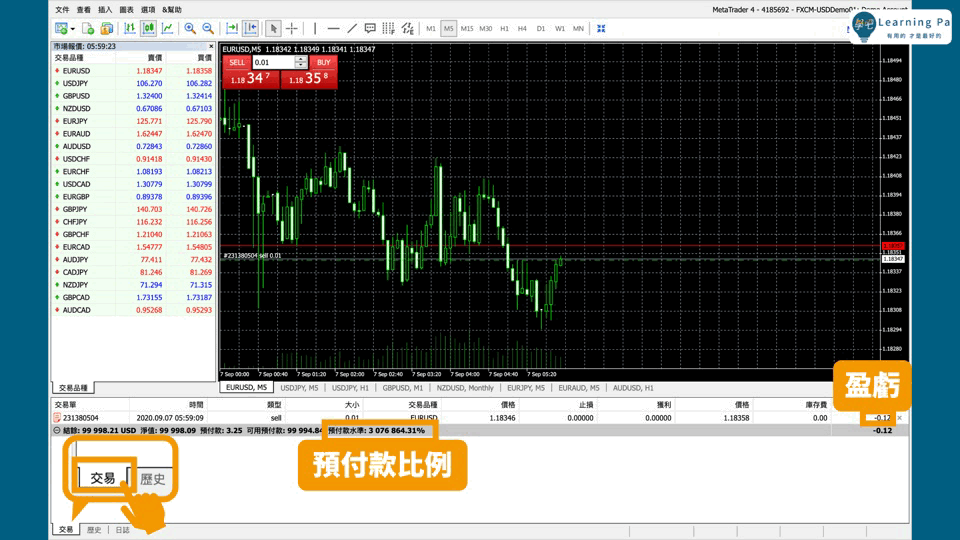
Task: Switch to NZDUSD, Monthly chart tab
Action: pyautogui.click(x=465, y=388)
